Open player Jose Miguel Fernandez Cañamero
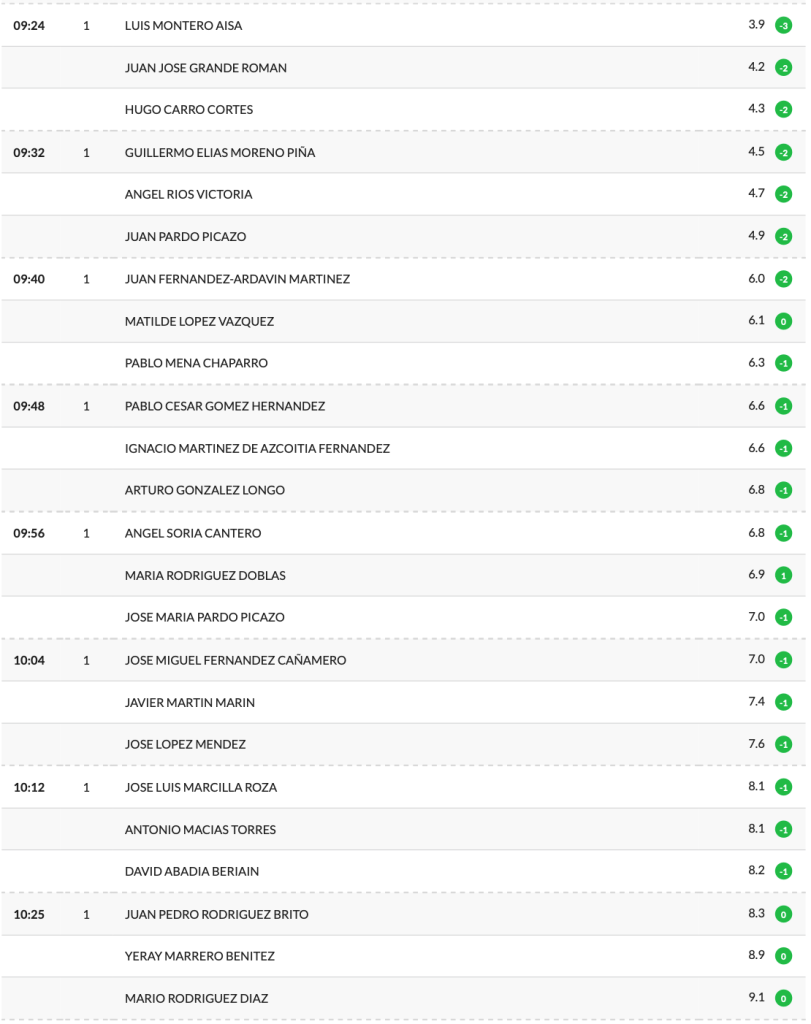 coord(235,660)
